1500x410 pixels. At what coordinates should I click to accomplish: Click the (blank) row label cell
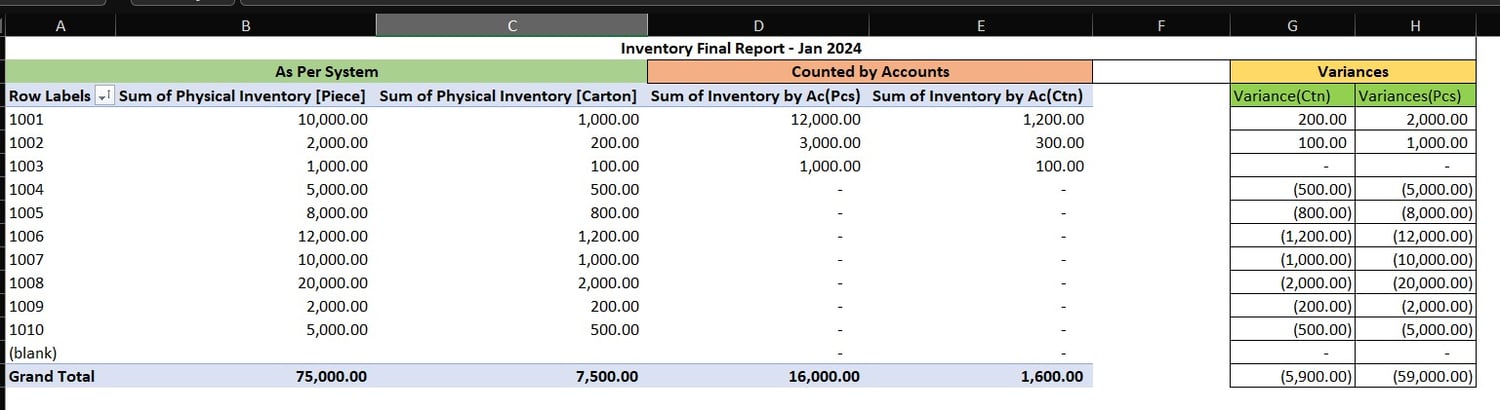(x=33, y=353)
